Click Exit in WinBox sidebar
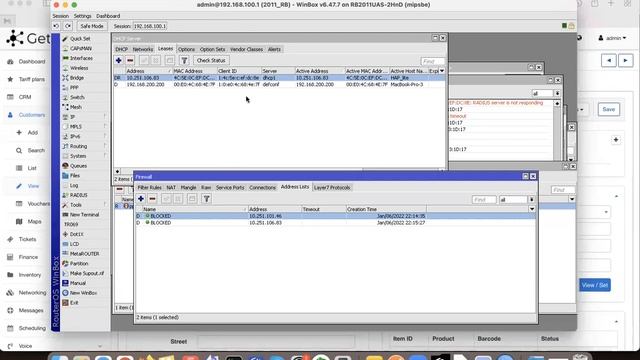The width and height of the screenshot is (640, 360). click(74, 303)
